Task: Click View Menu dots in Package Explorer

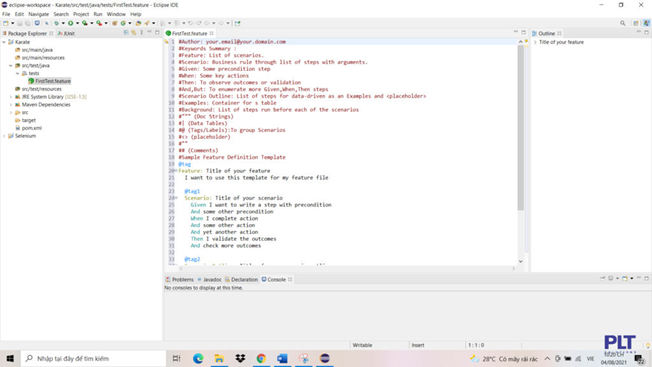Action: coord(141,33)
